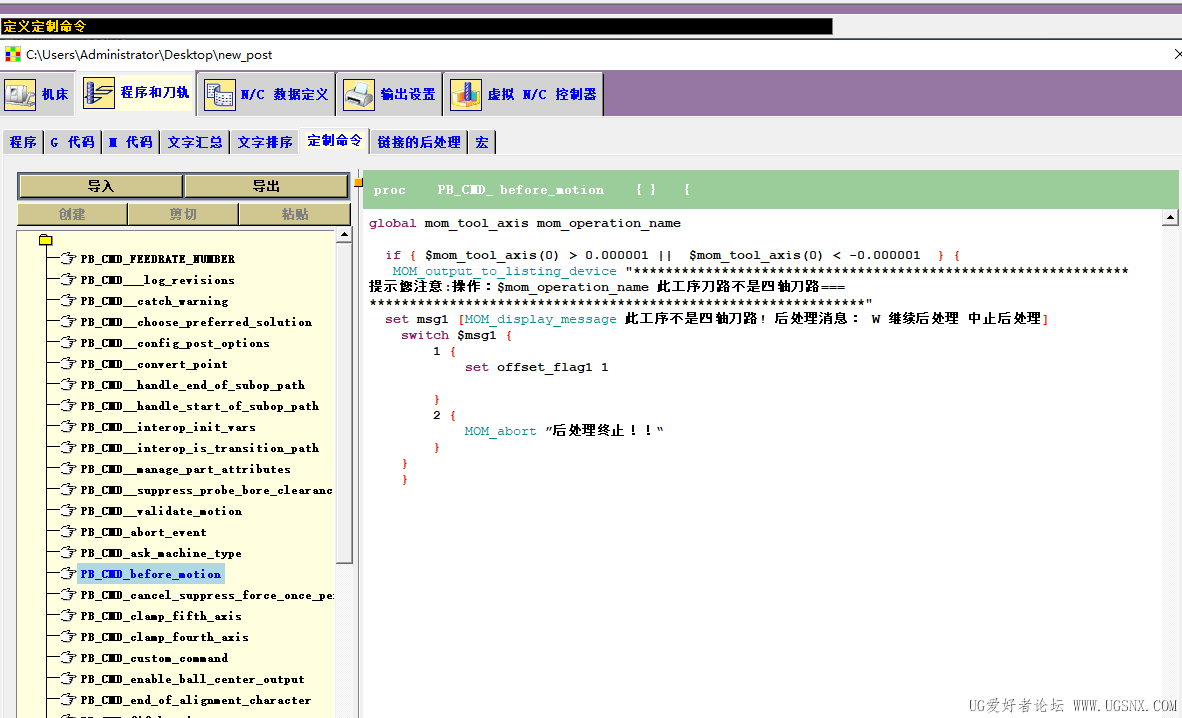Select PB_CMD__handle_end_of_subop_path command
The height and width of the screenshot is (718, 1182).
coord(193,385)
